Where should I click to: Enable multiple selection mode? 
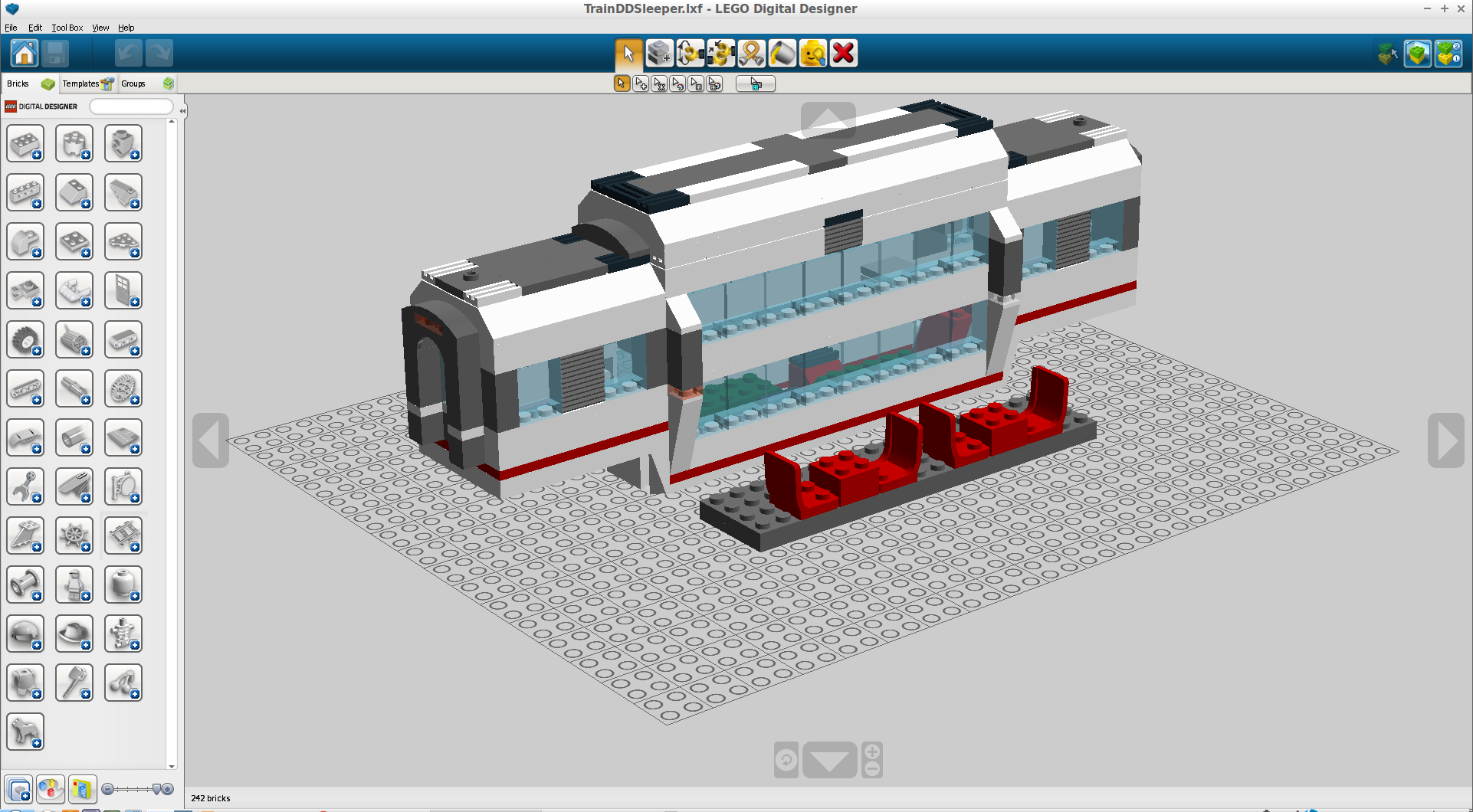coord(641,83)
